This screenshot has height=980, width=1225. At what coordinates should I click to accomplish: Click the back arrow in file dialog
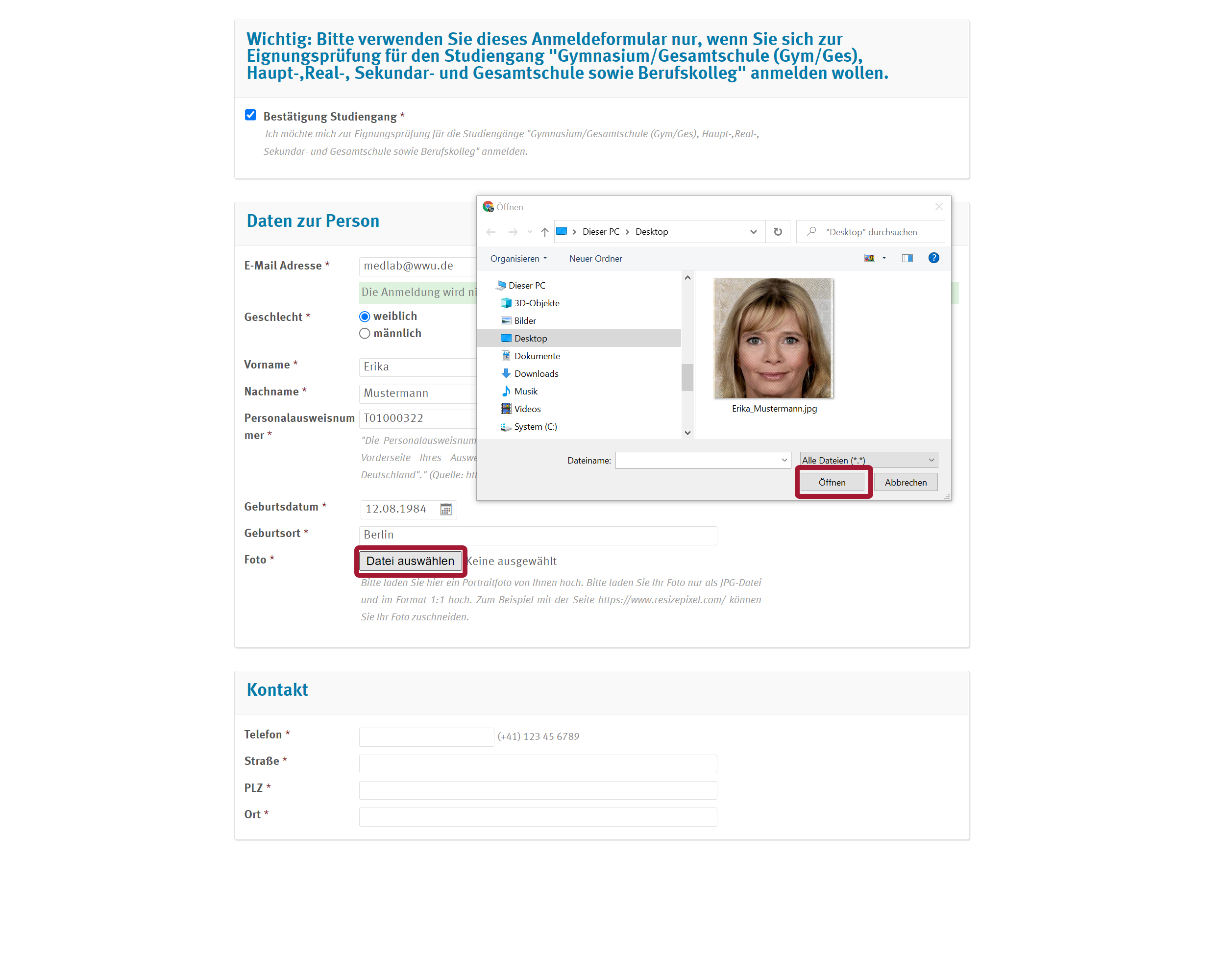(491, 232)
